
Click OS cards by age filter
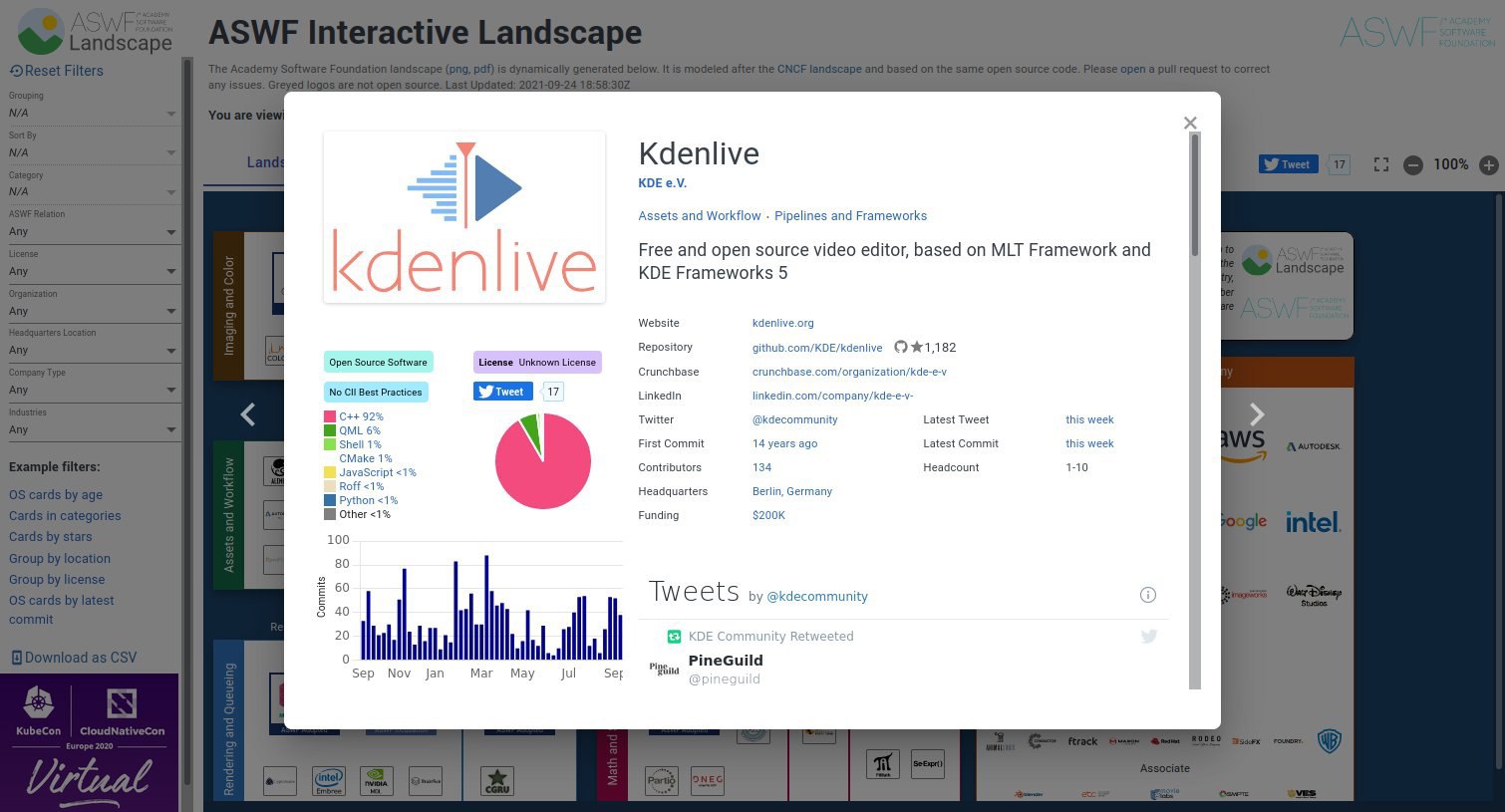(x=56, y=494)
